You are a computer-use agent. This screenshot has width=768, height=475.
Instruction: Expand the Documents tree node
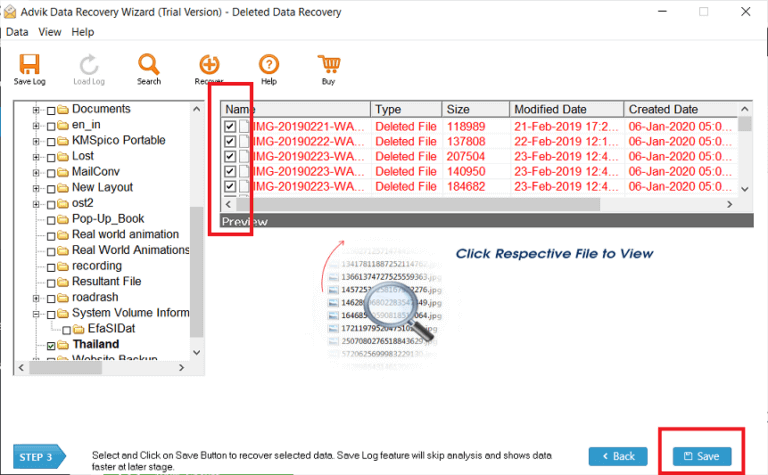click(x=37, y=109)
